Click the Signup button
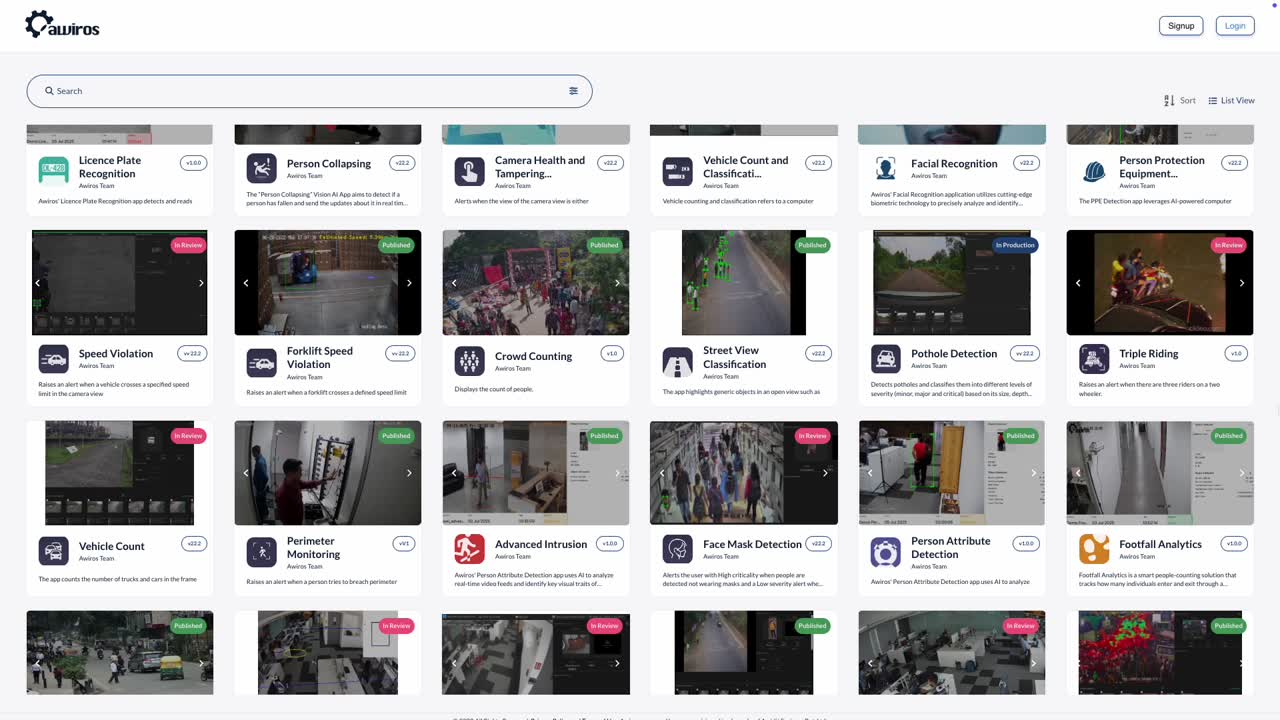Image resolution: width=1280 pixels, height=720 pixels. (x=1181, y=26)
